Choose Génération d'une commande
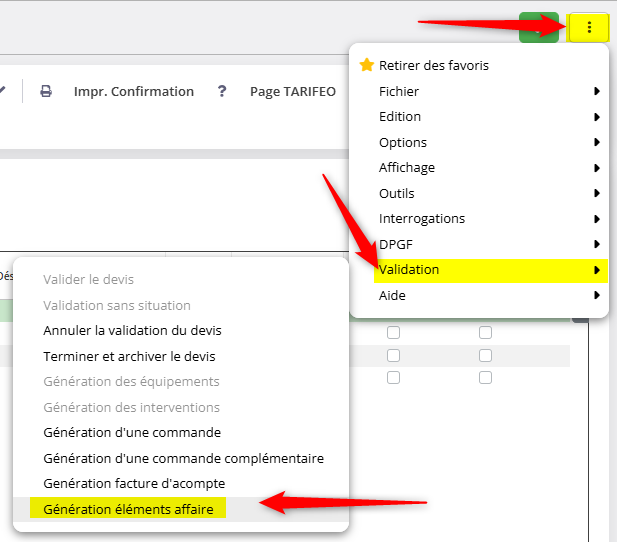 [x=132, y=433]
